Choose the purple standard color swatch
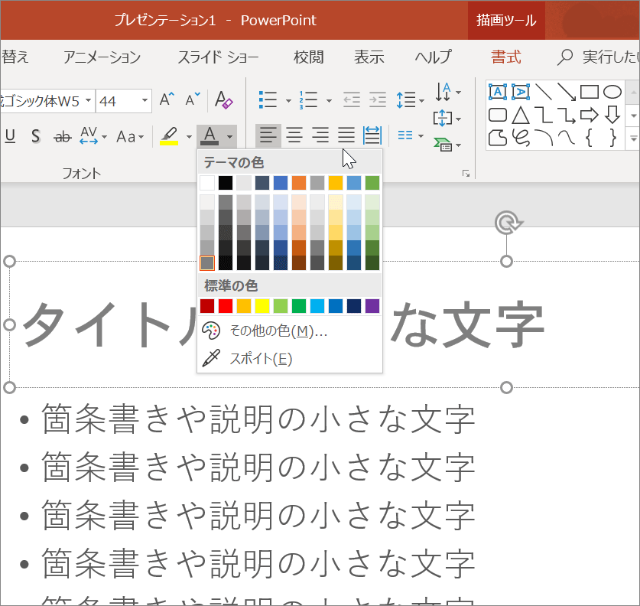This screenshot has height=606, width=640. click(x=372, y=306)
